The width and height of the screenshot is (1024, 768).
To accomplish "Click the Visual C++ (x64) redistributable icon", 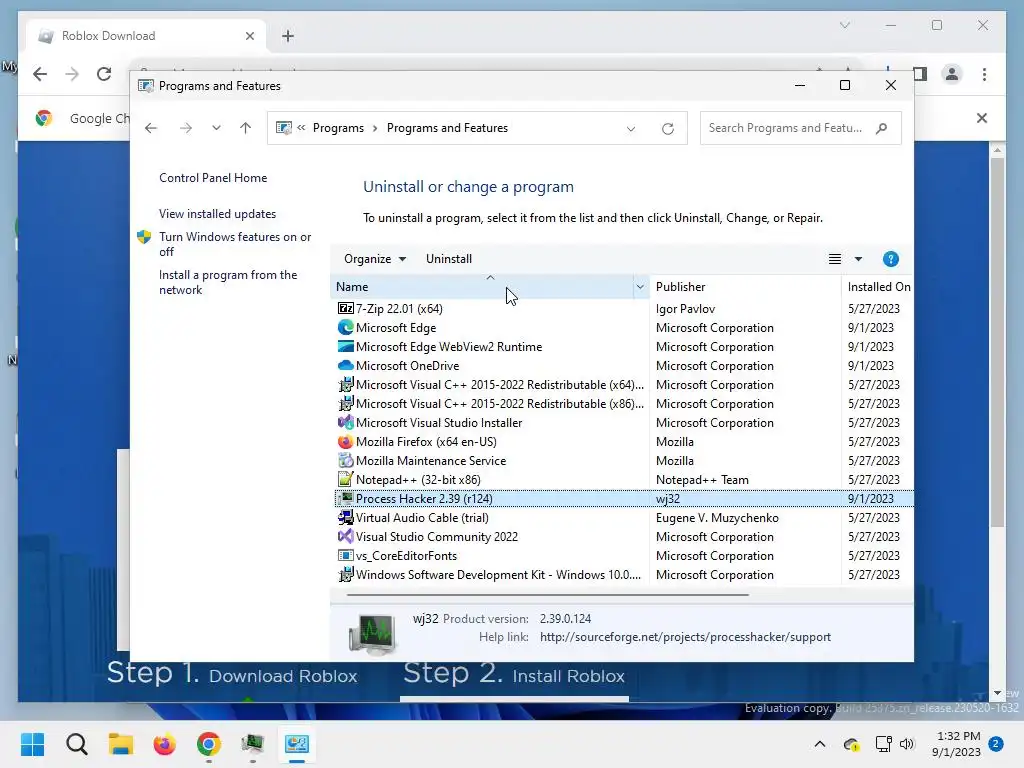I will pyautogui.click(x=345, y=385).
